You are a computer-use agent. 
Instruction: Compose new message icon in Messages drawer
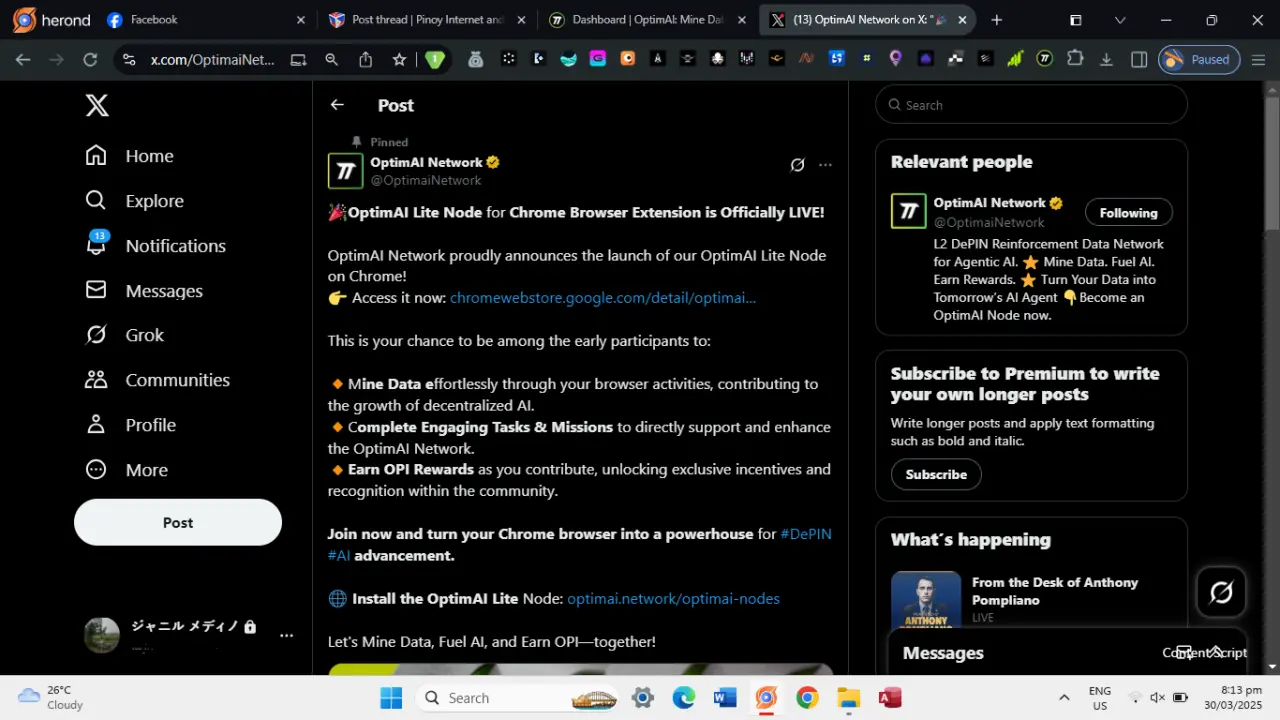tap(1183, 652)
